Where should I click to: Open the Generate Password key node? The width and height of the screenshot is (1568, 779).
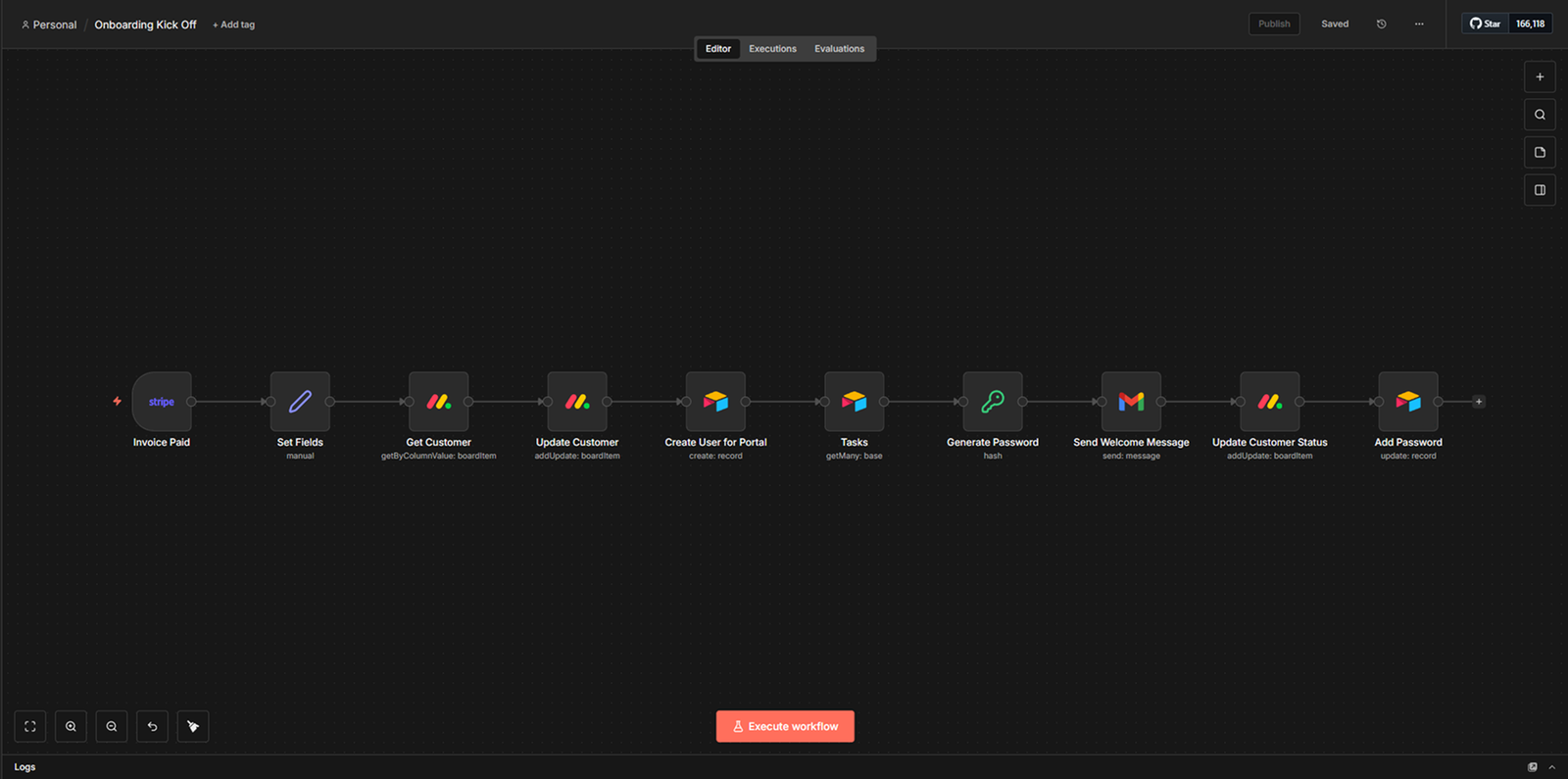(x=992, y=402)
